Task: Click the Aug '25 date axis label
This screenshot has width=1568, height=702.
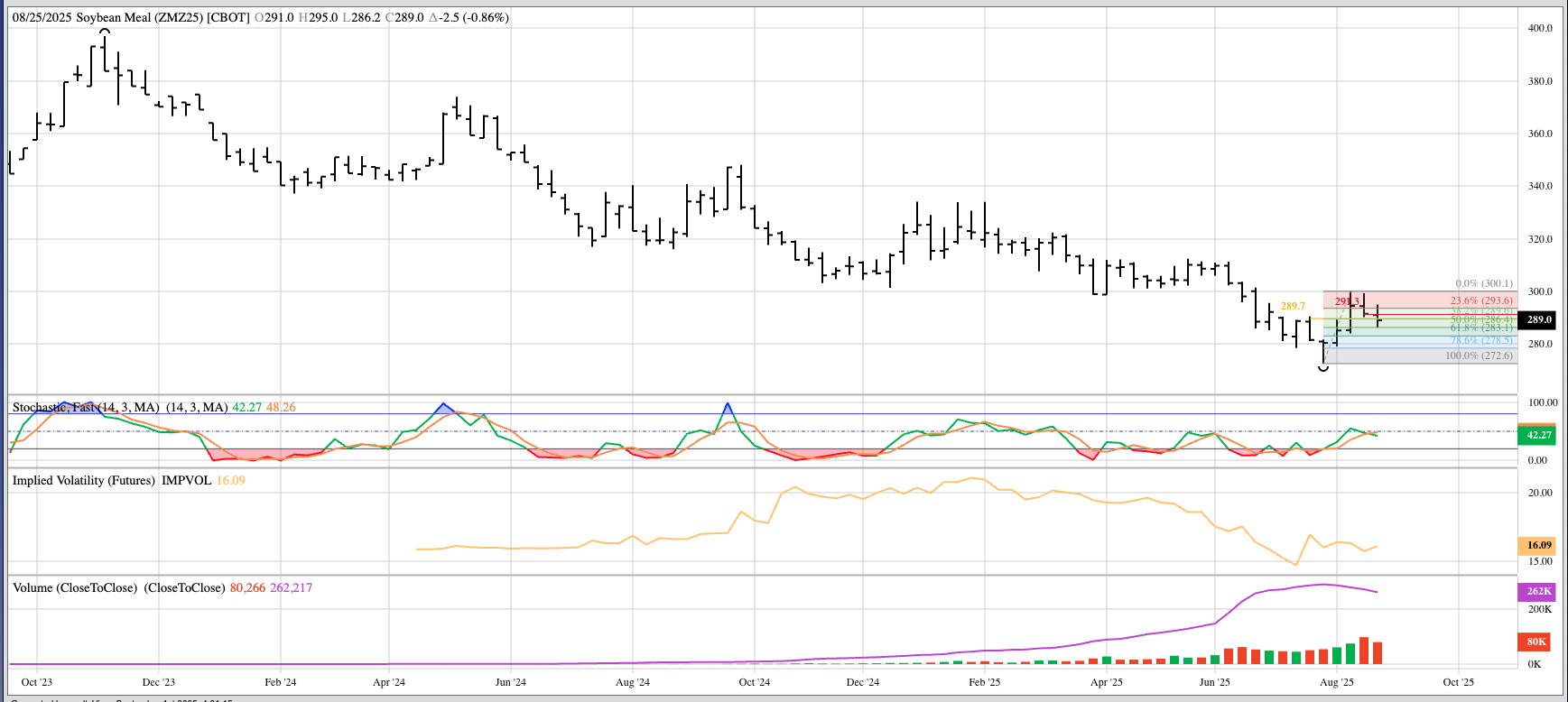Action: 1336,682
